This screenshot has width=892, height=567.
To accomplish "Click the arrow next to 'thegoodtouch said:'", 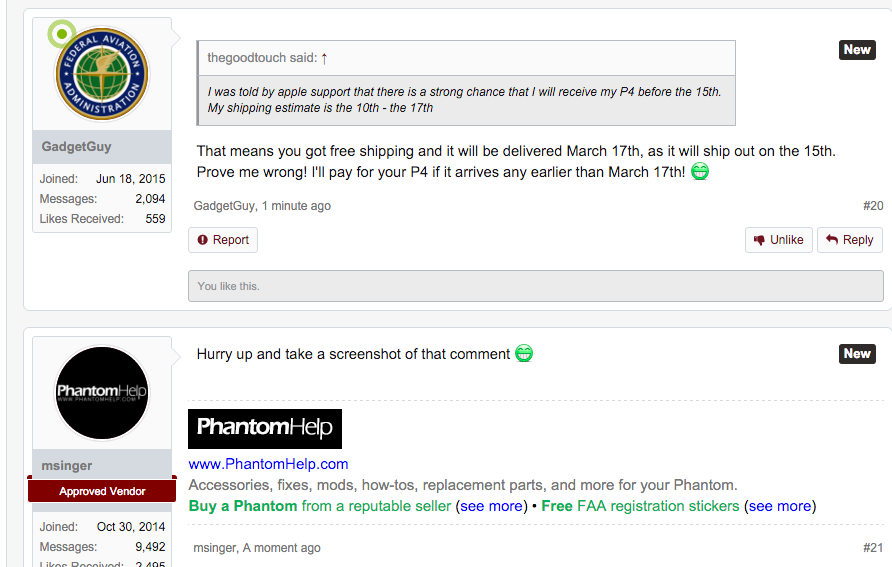I will [x=324, y=58].
